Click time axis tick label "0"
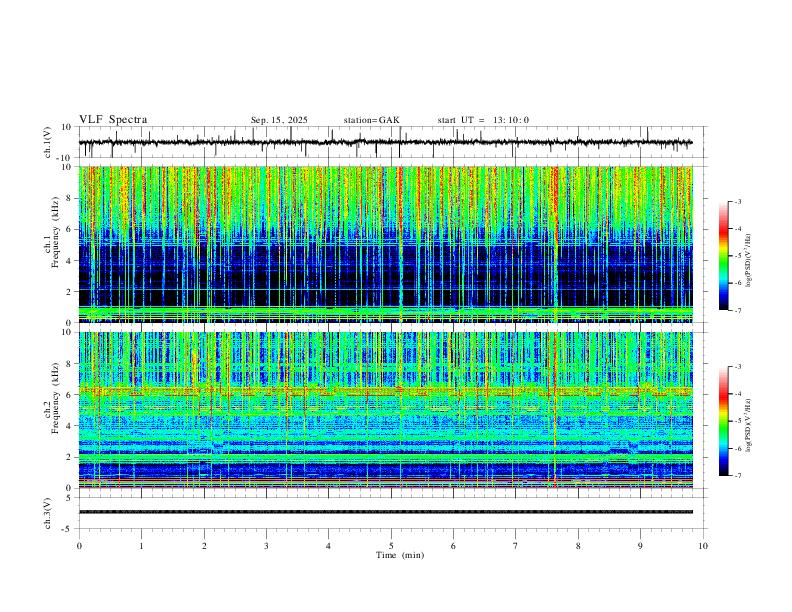 [79, 546]
